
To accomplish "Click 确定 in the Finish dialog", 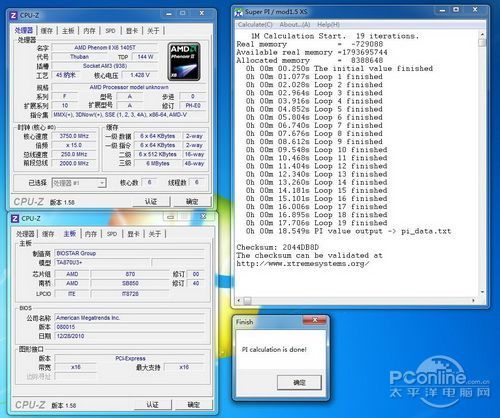I will (299, 382).
